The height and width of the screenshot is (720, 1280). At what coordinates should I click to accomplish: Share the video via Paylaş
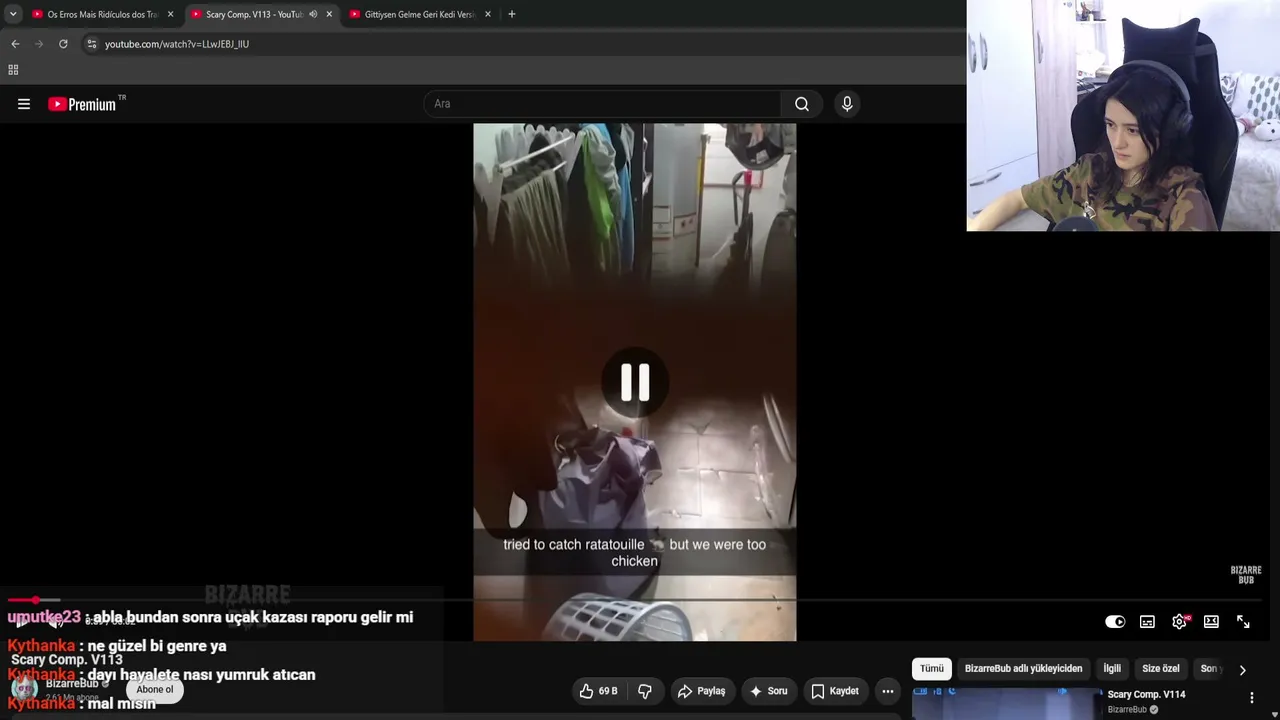[701, 691]
